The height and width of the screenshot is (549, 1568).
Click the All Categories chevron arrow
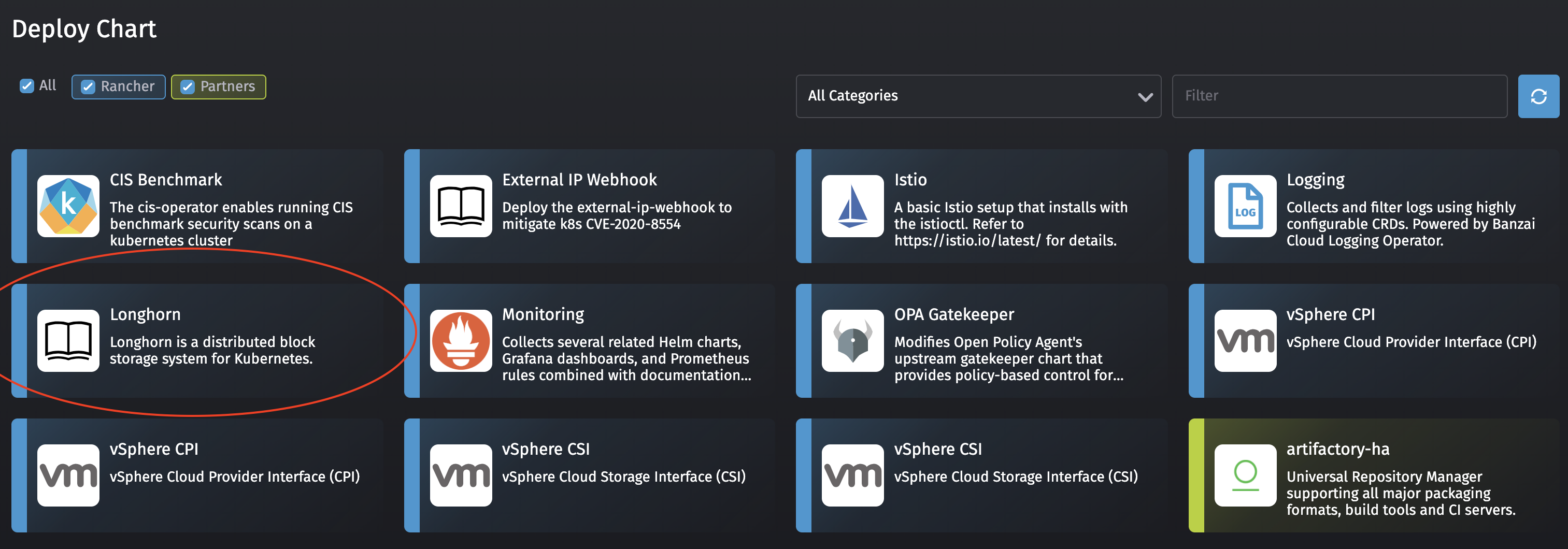coord(1145,97)
